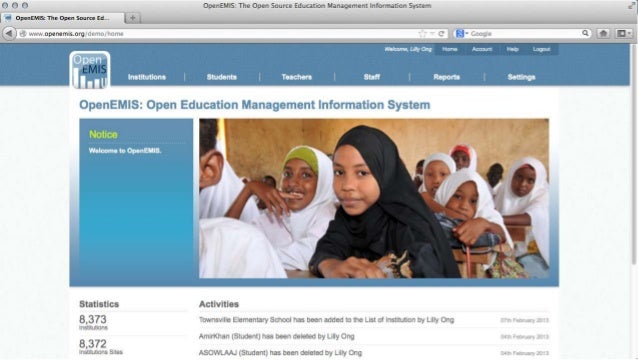
Task: Click the Help link
Action: click(x=512, y=49)
